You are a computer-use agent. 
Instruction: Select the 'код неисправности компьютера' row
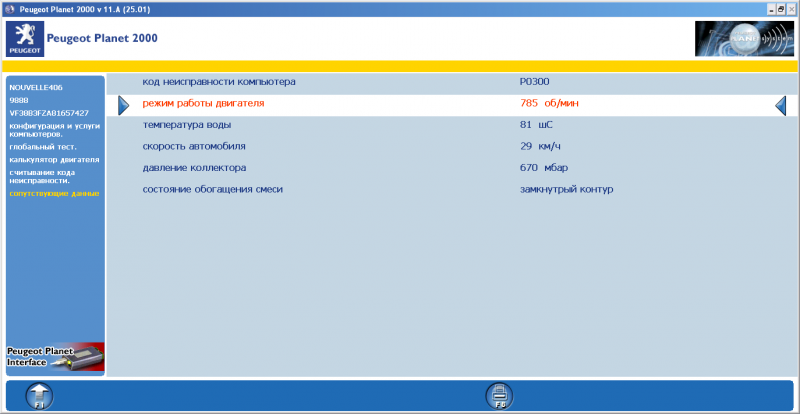pyautogui.click(x=218, y=82)
